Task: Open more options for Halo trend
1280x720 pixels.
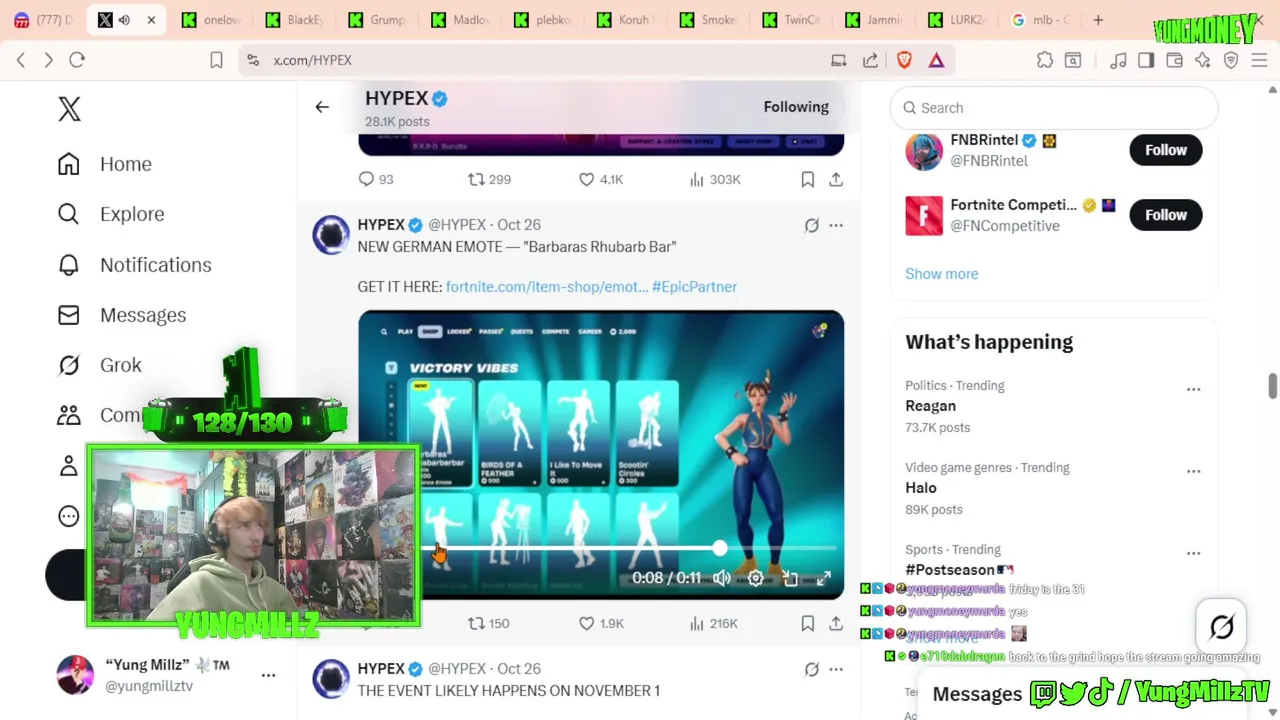Action: pyautogui.click(x=1193, y=471)
